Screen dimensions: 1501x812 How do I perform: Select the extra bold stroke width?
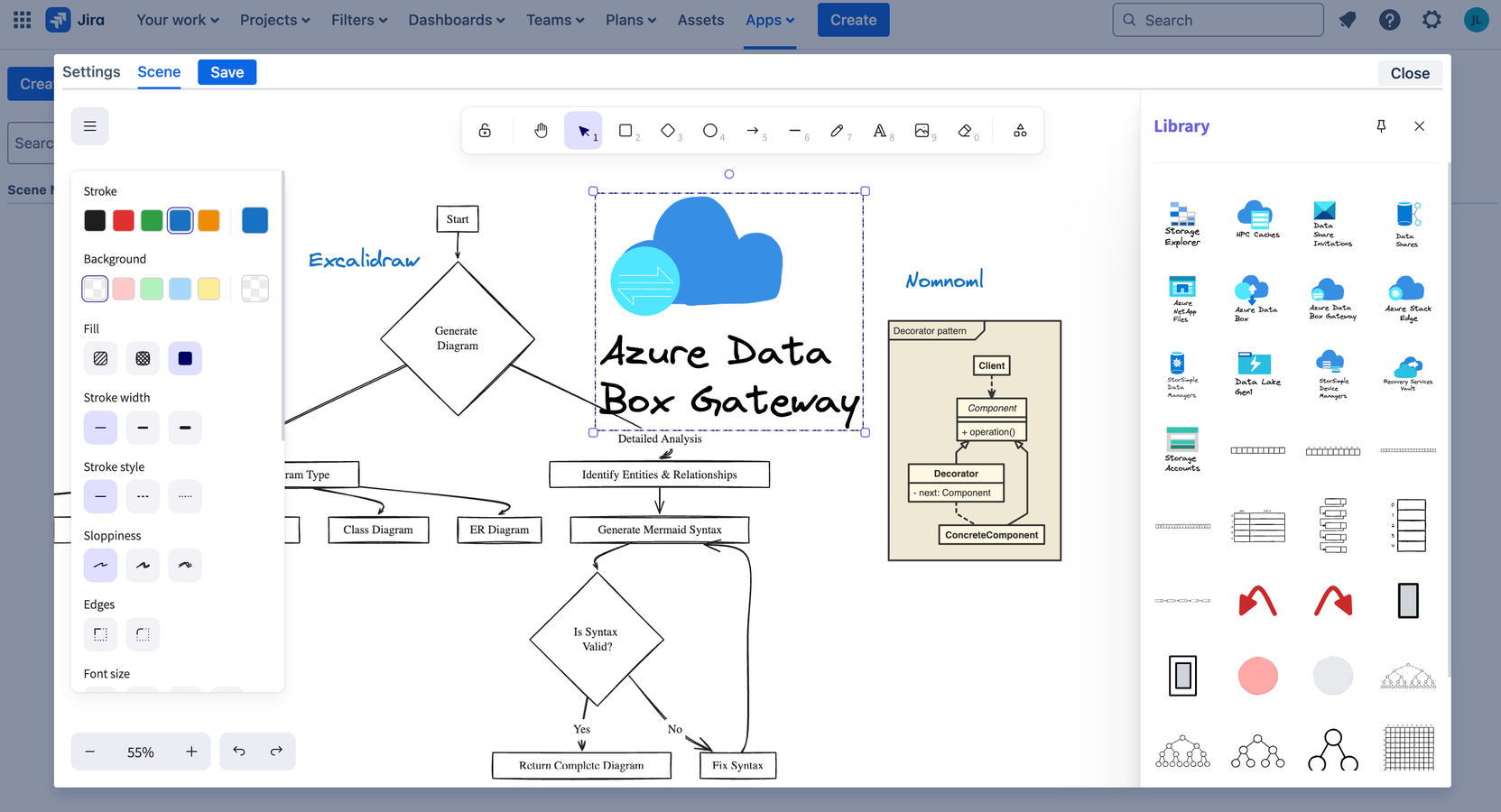click(185, 428)
